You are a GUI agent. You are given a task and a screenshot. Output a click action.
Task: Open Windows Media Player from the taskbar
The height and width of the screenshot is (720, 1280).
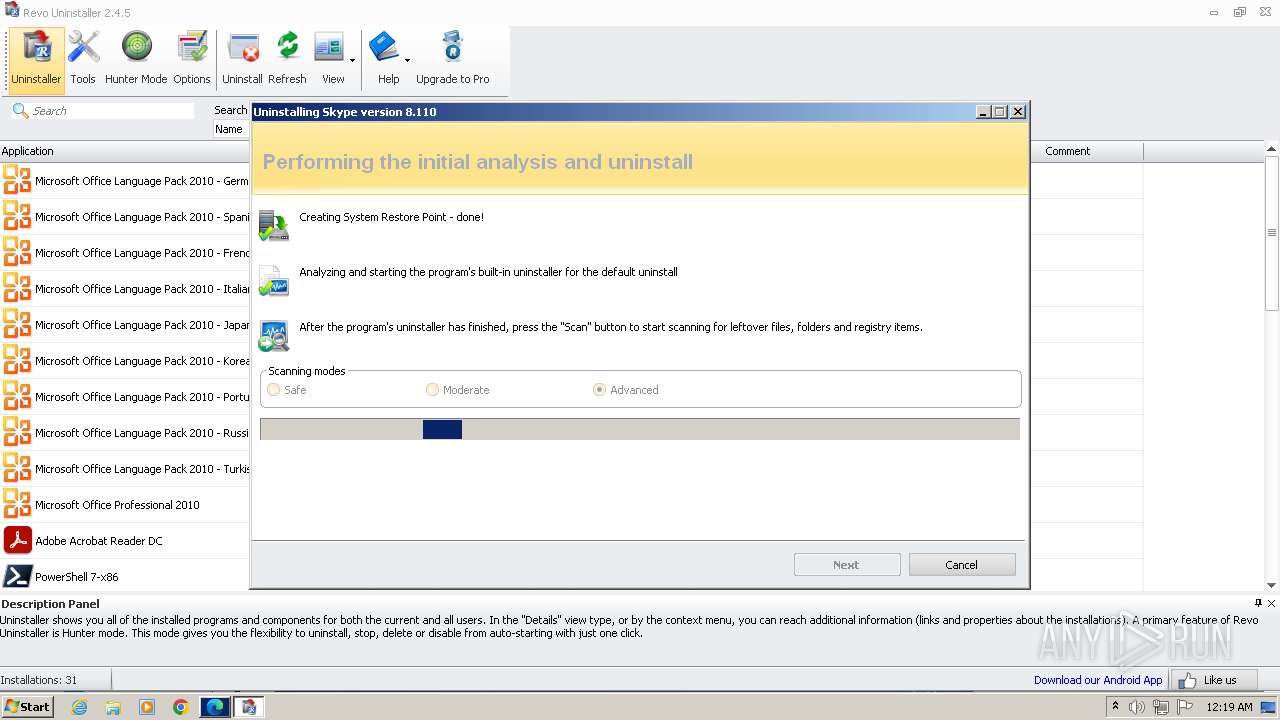pos(147,707)
